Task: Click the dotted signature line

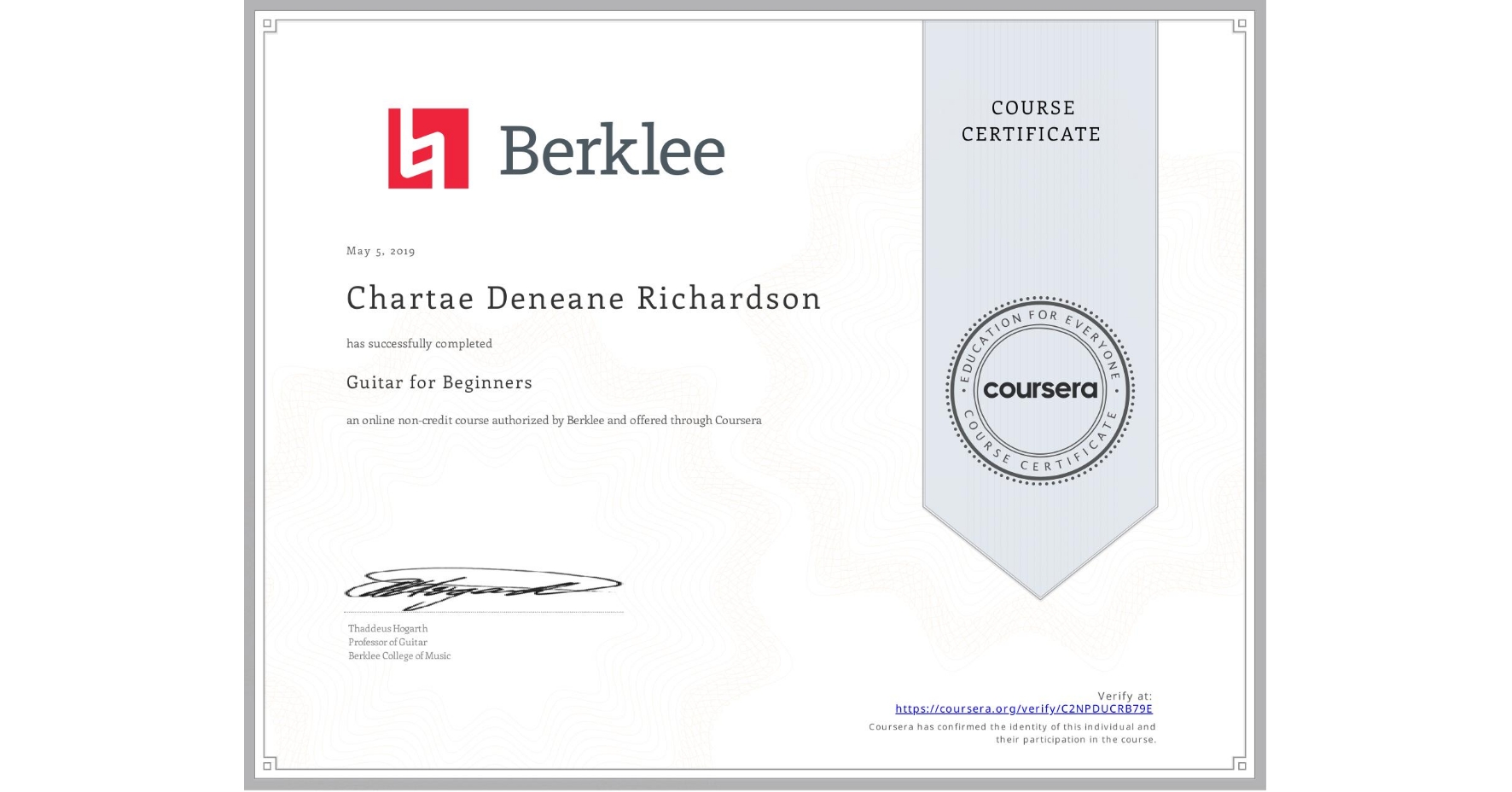Action: coord(482,611)
